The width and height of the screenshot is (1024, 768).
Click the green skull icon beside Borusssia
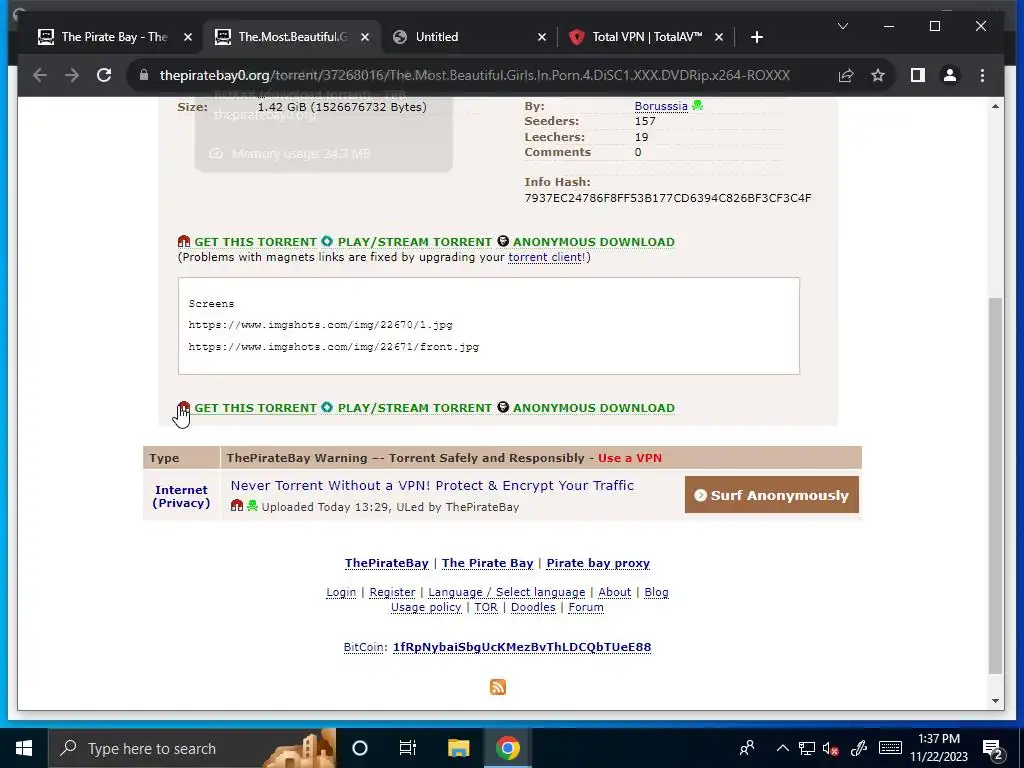pyautogui.click(x=697, y=105)
